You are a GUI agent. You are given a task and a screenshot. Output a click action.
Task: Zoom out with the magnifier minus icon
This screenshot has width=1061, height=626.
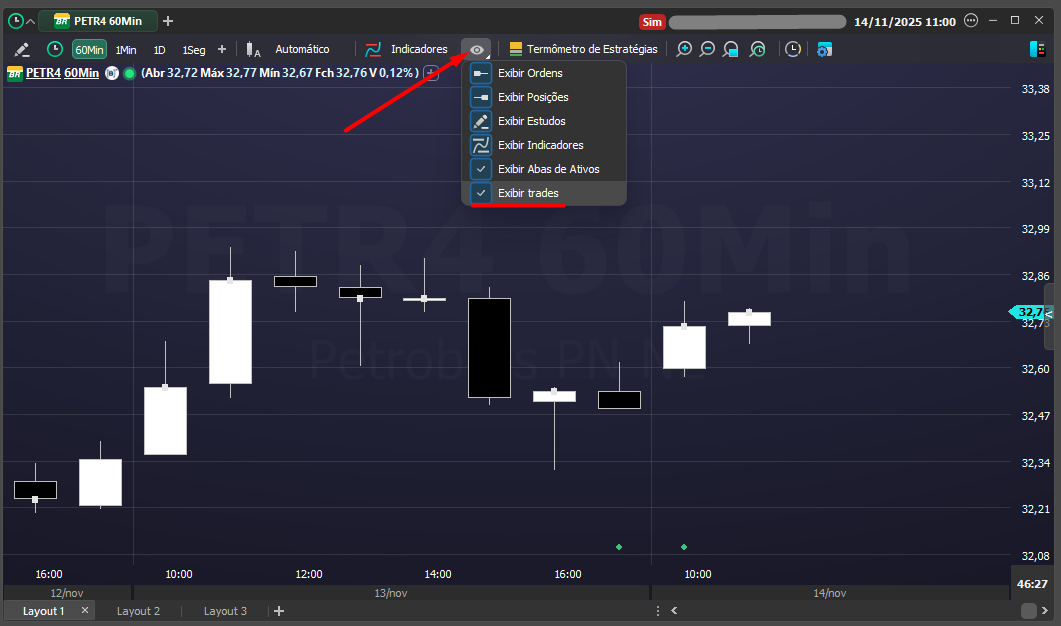pyautogui.click(x=707, y=49)
